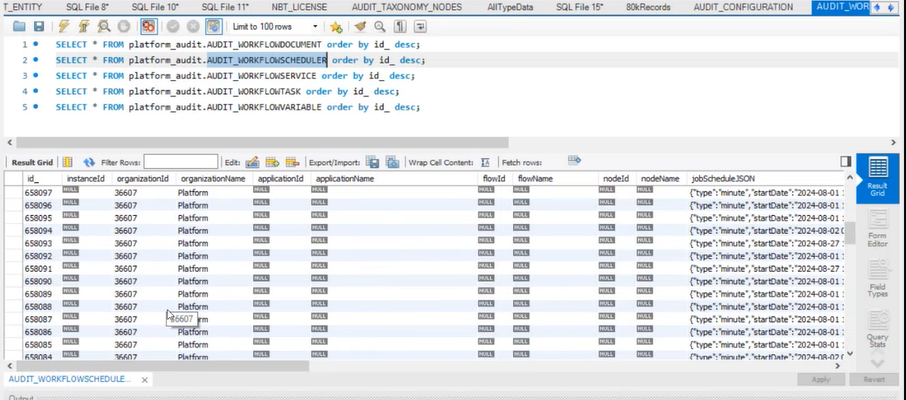Image resolution: width=906 pixels, height=400 pixels.
Task: Commit the current transaction
Action: [173, 27]
